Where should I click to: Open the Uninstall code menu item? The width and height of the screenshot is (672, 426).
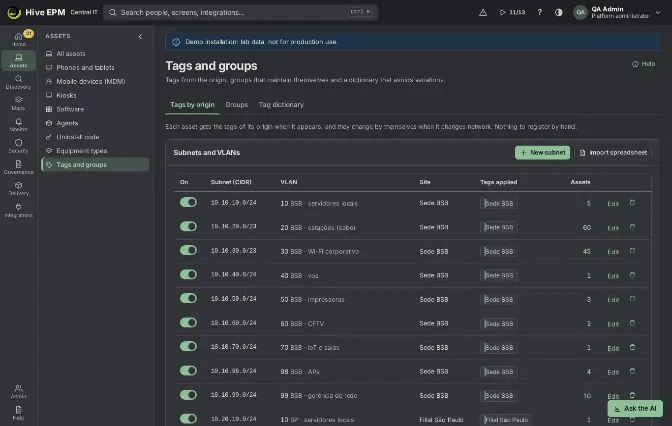95,137
